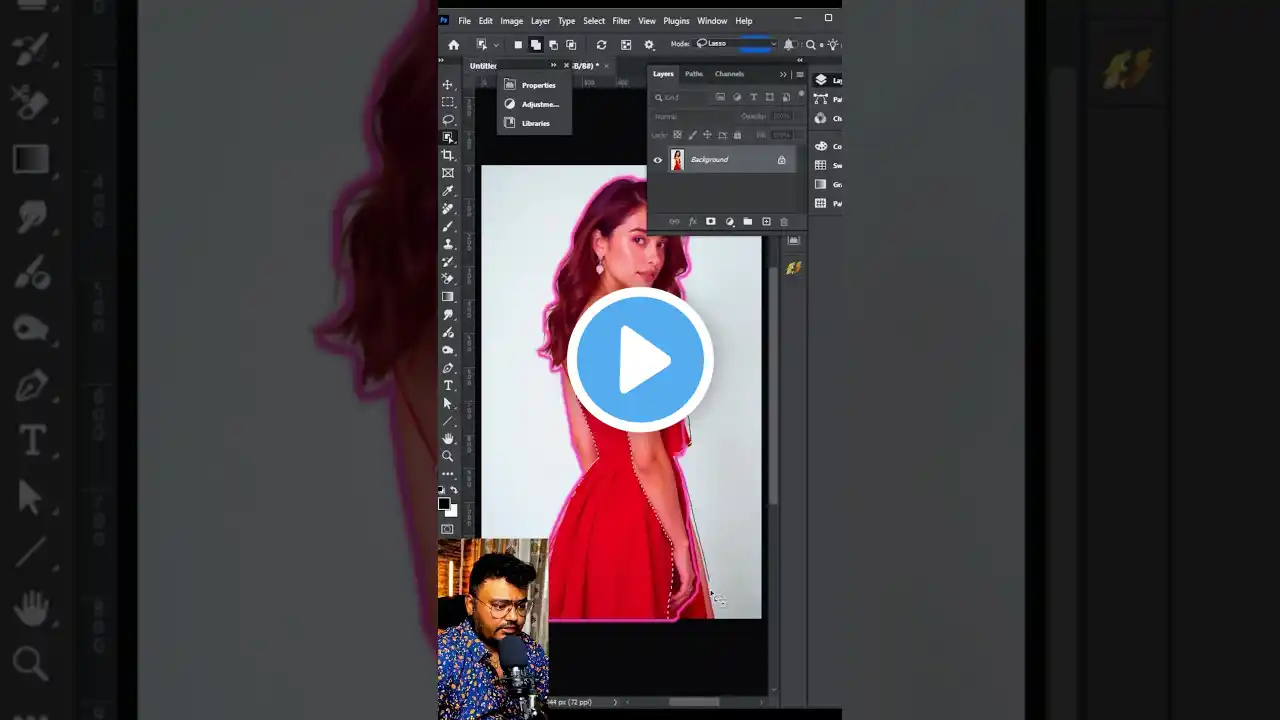The height and width of the screenshot is (720, 1280).
Task: Click the foreground color swatch
Action: coord(444,503)
